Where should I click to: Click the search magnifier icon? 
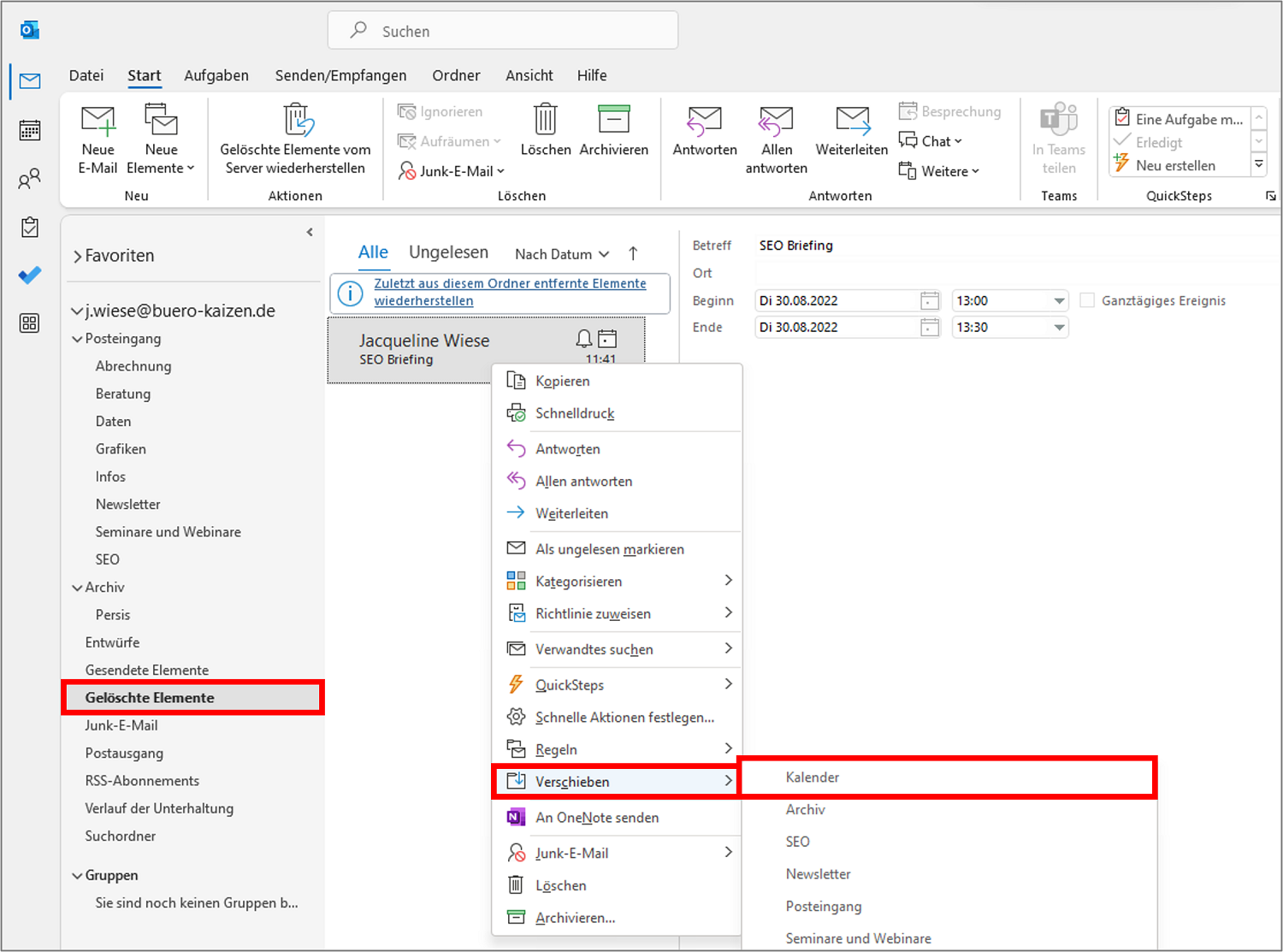[359, 30]
